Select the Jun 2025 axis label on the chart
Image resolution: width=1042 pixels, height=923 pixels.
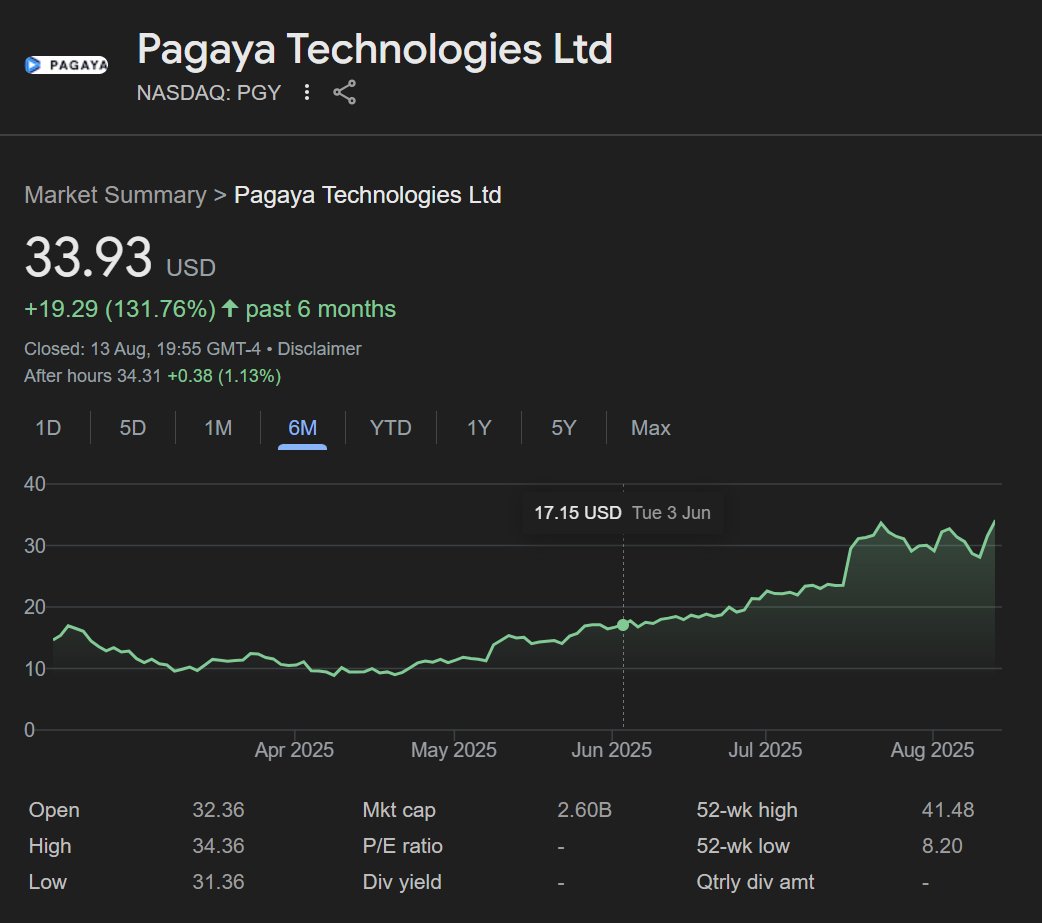coord(613,750)
